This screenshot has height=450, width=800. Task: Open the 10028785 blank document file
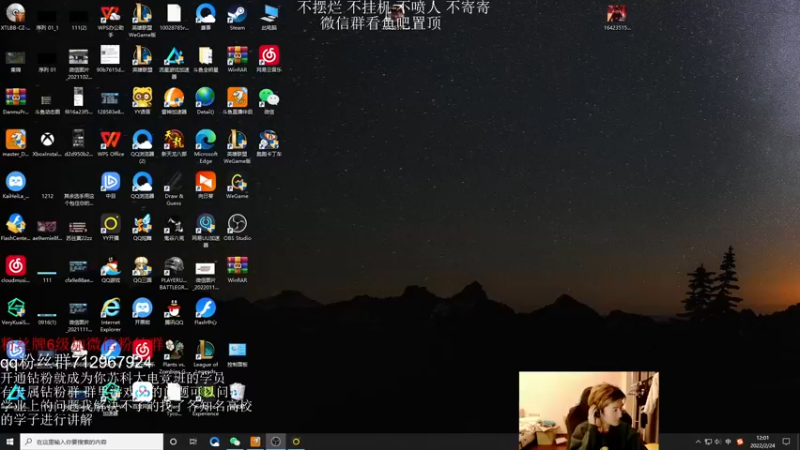(173, 16)
